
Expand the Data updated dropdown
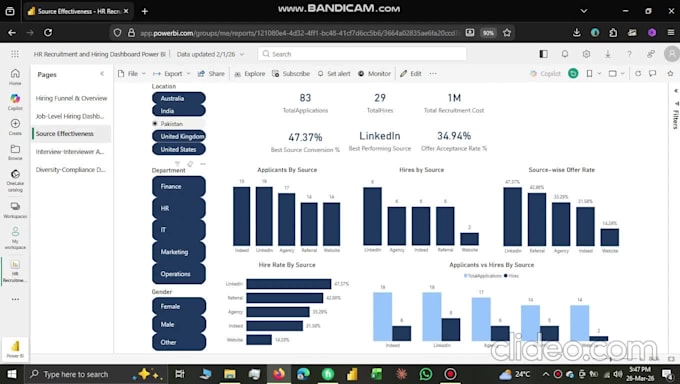210,54
